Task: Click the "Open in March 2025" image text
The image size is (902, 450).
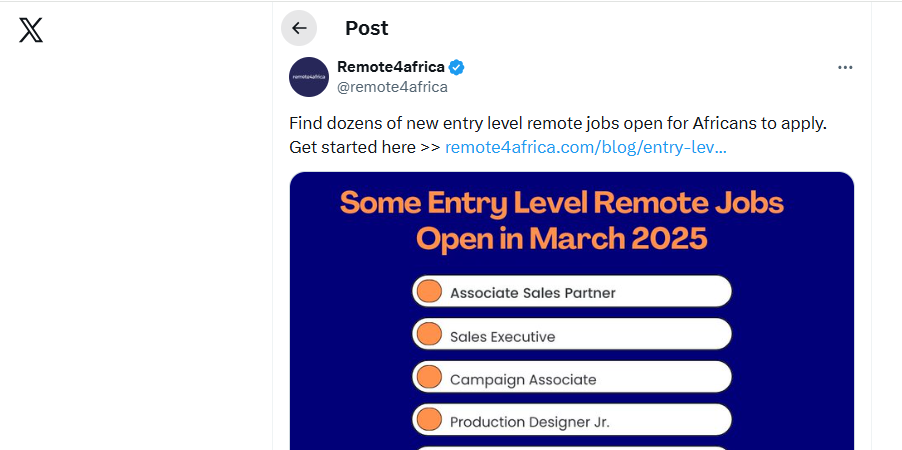Action: tap(562, 238)
